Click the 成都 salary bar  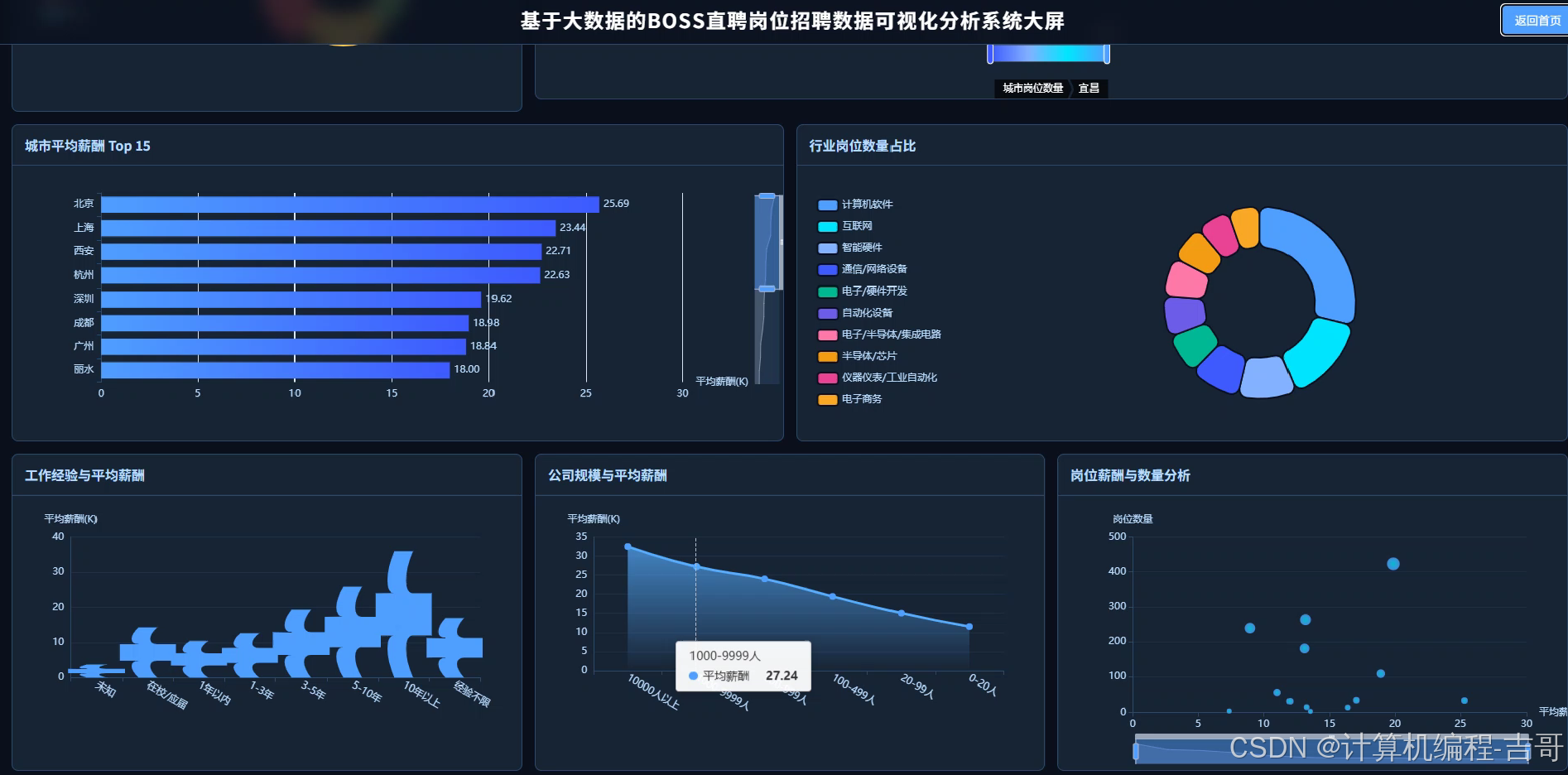click(285, 323)
